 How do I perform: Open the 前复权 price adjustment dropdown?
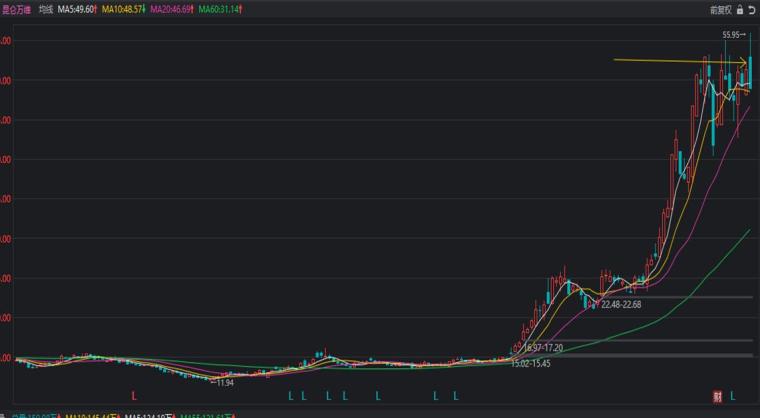point(721,10)
